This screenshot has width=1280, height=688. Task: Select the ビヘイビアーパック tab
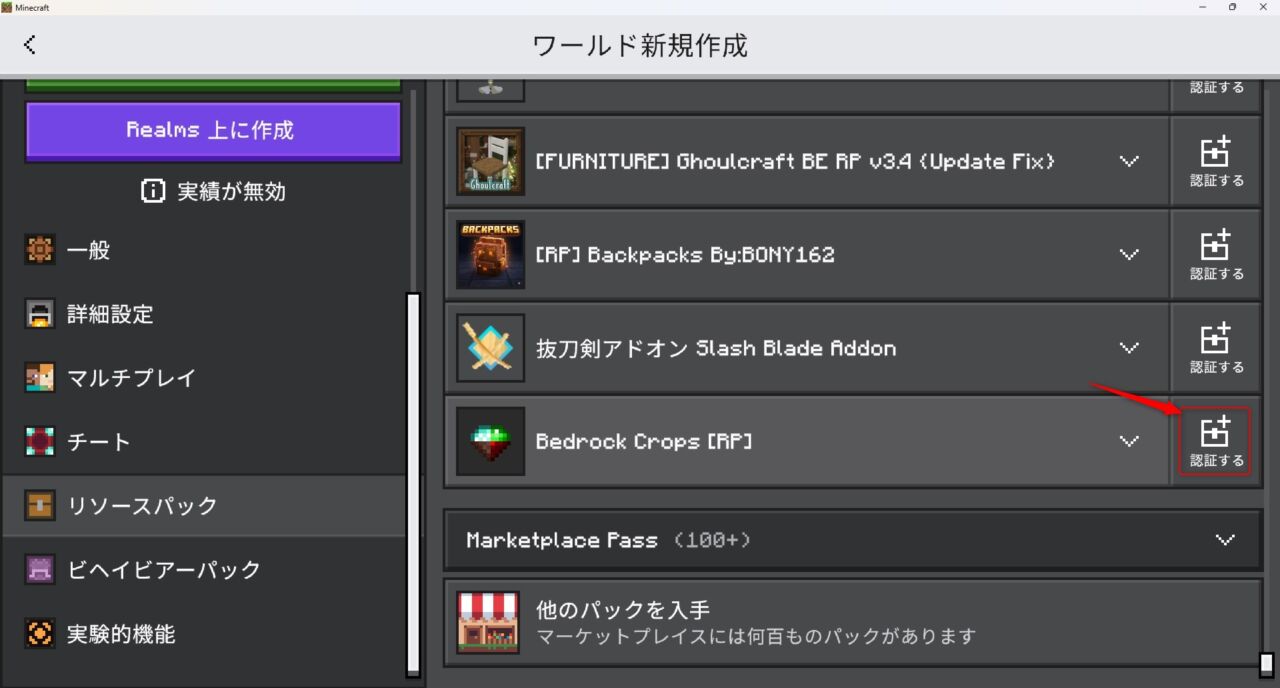coord(205,570)
